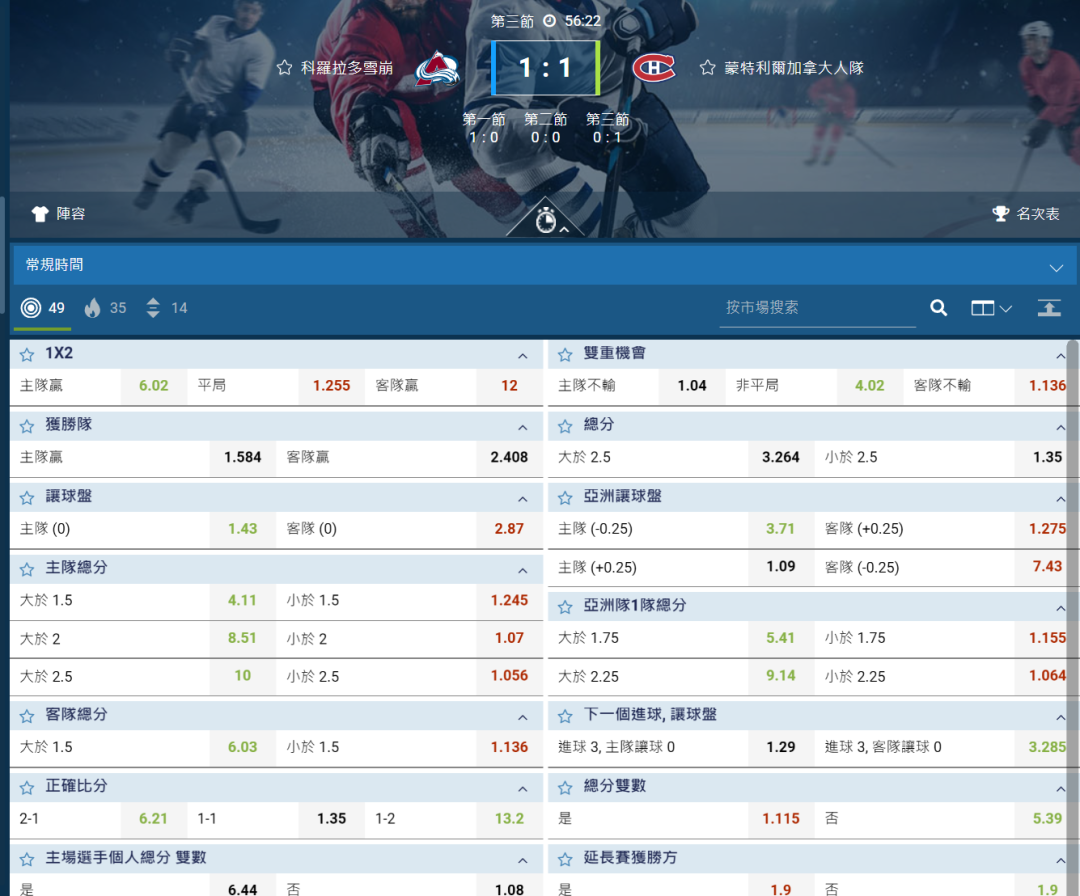
Task: Bet 平局 at 1.255
Action: [x=331, y=386]
